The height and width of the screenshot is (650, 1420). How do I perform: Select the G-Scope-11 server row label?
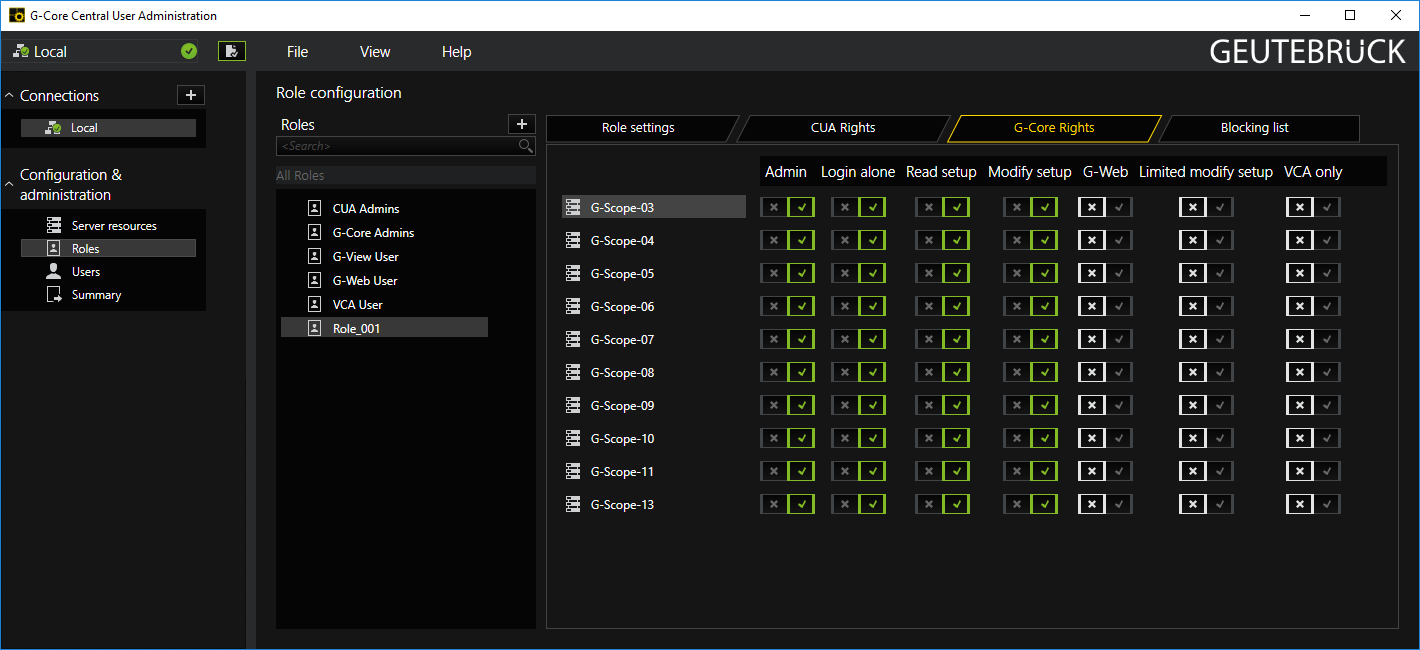pos(622,471)
